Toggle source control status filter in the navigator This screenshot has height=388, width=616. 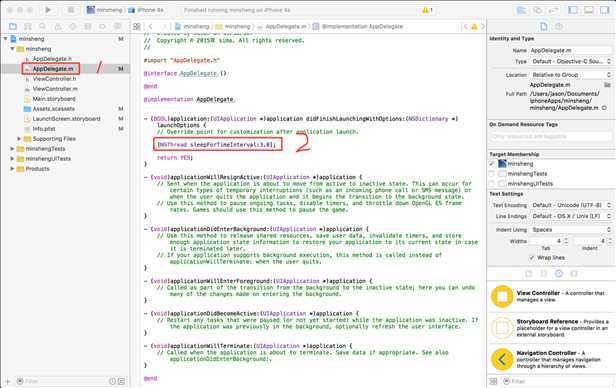(121, 381)
